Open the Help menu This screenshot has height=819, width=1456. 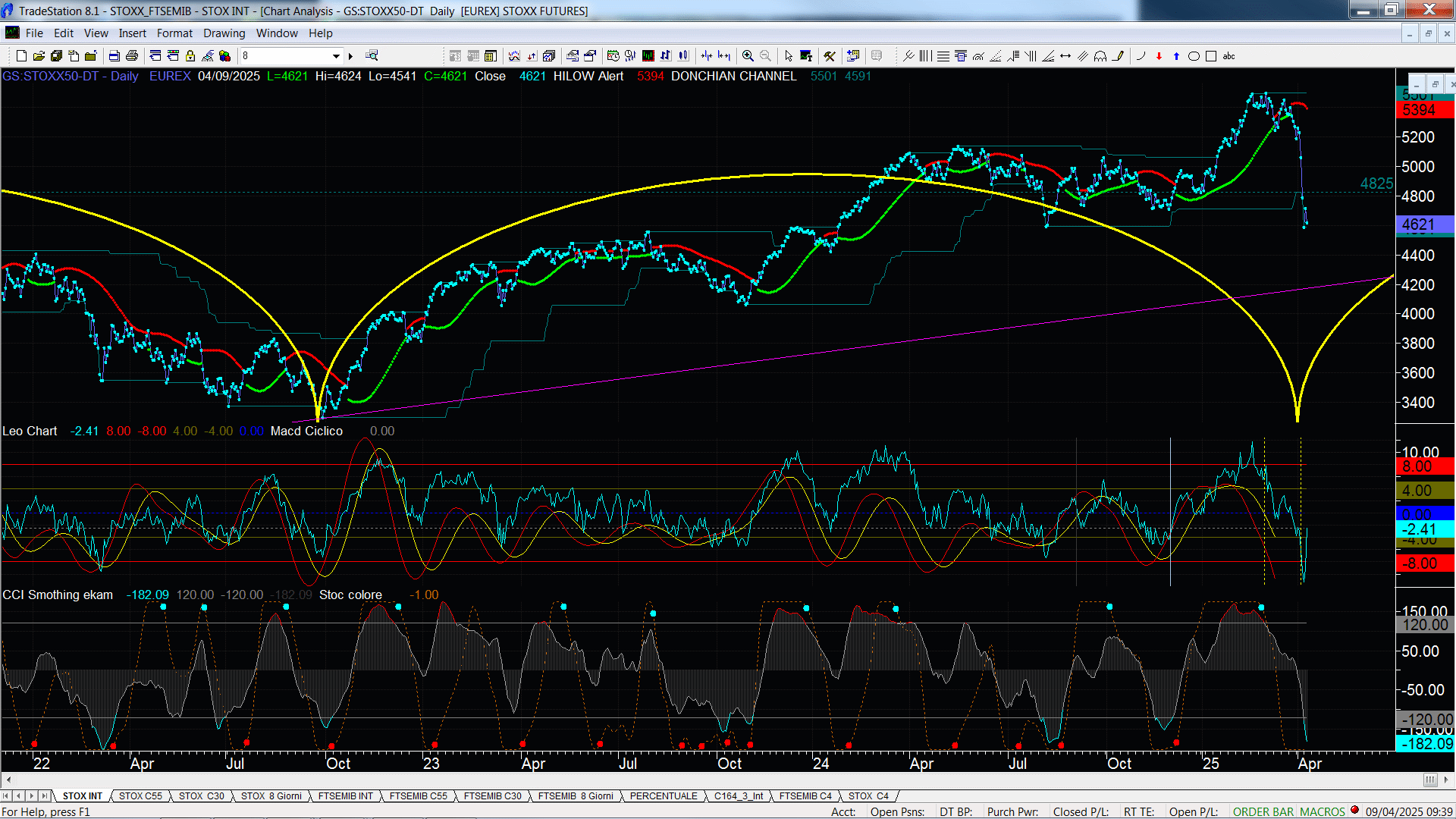(x=321, y=33)
